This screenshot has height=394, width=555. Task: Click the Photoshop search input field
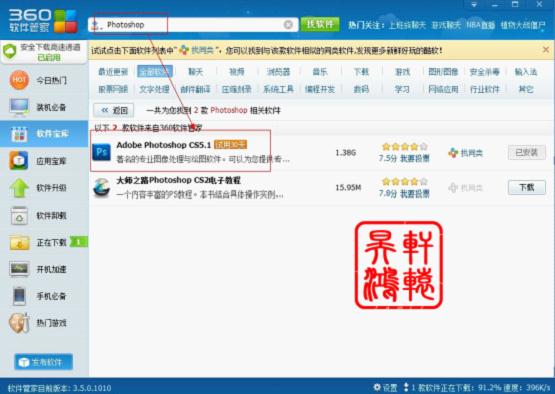click(193, 25)
